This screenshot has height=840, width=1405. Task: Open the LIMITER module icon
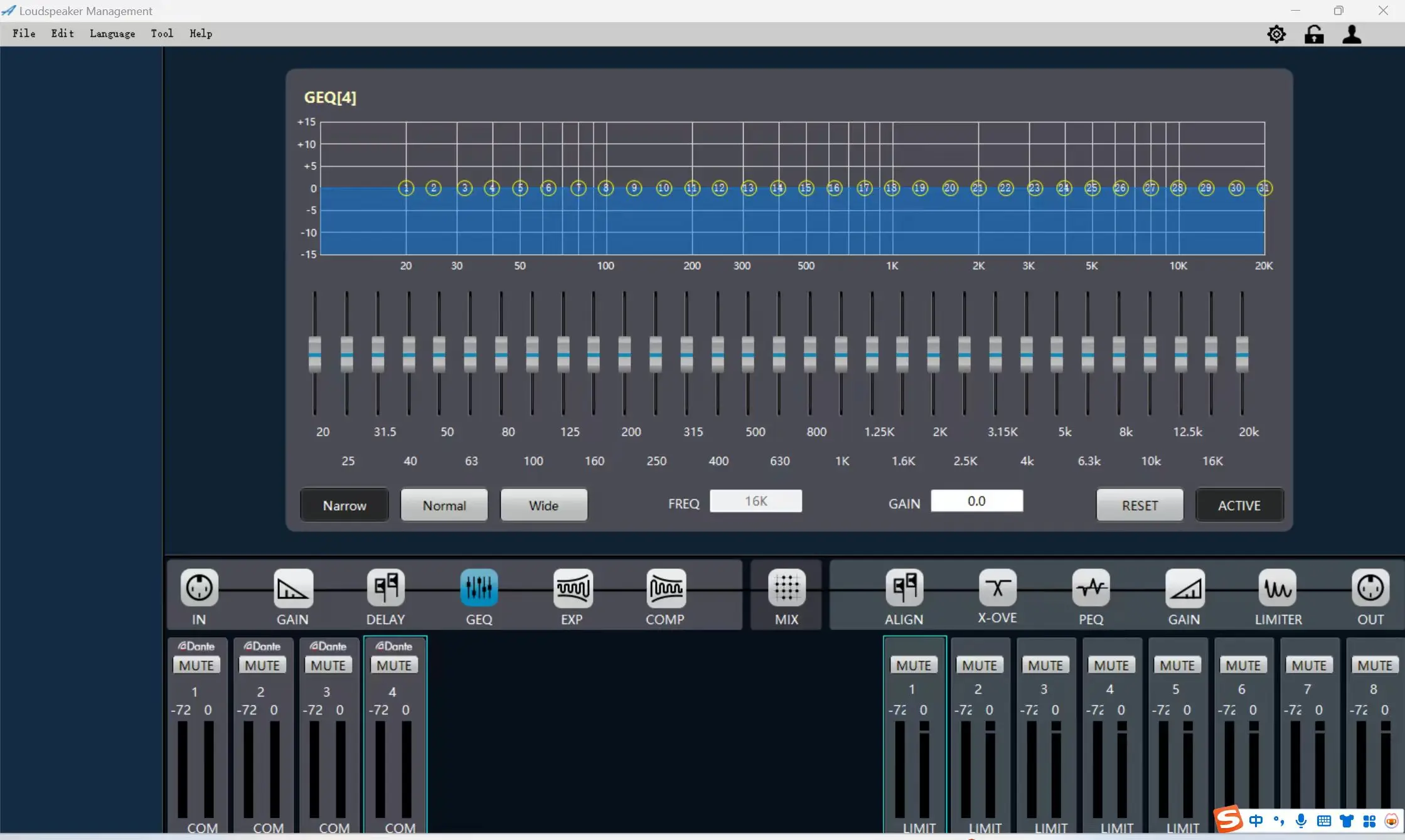pyautogui.click(x=1278, y=588)
